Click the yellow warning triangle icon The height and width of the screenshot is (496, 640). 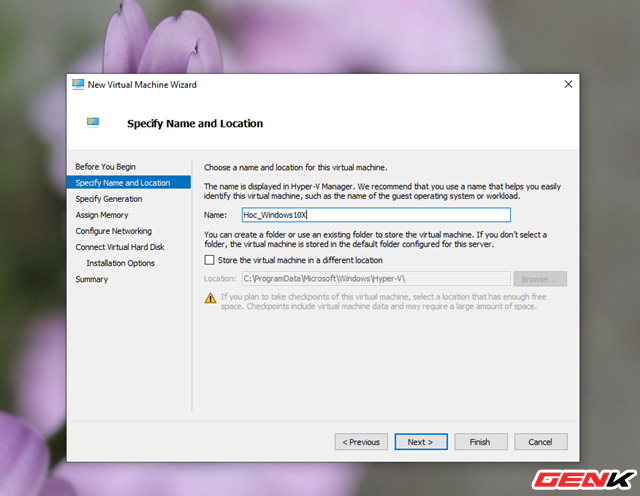[210, 298]
